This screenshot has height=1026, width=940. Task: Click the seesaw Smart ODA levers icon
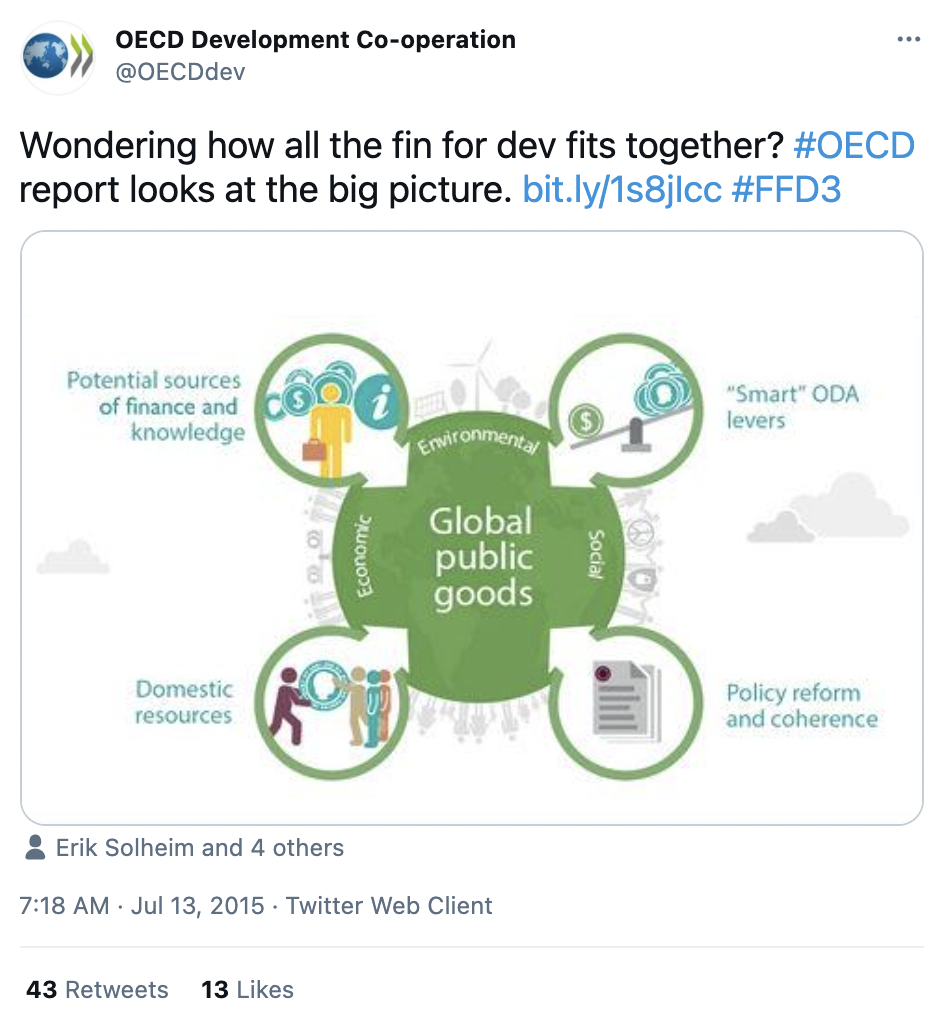[626, 410]
